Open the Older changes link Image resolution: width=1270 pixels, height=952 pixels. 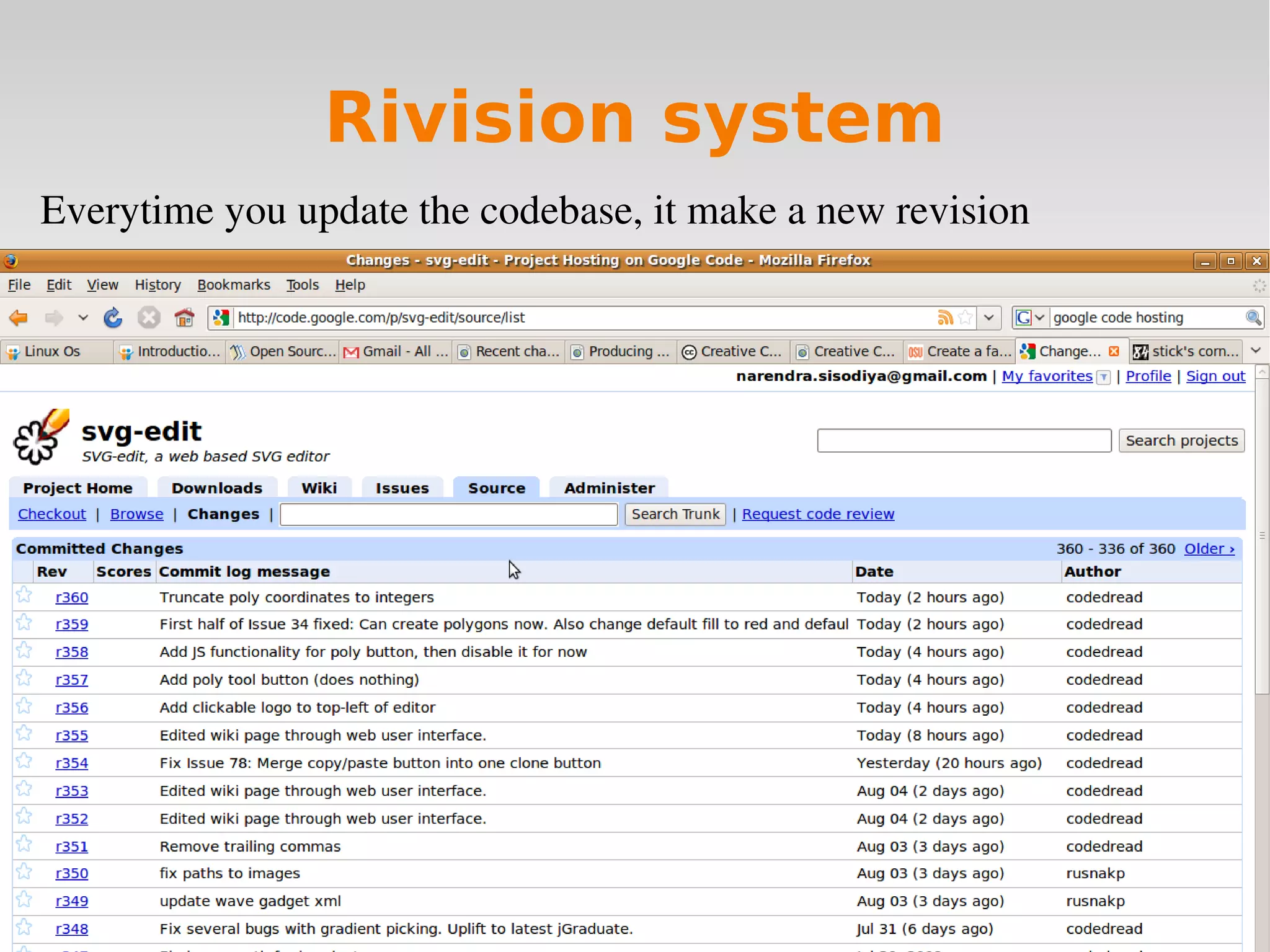coord(1209,549)
